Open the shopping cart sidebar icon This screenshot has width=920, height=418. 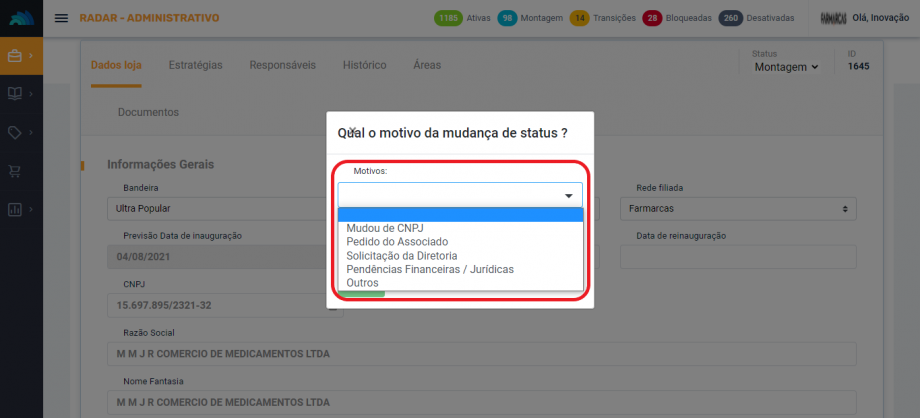(15, 171)
